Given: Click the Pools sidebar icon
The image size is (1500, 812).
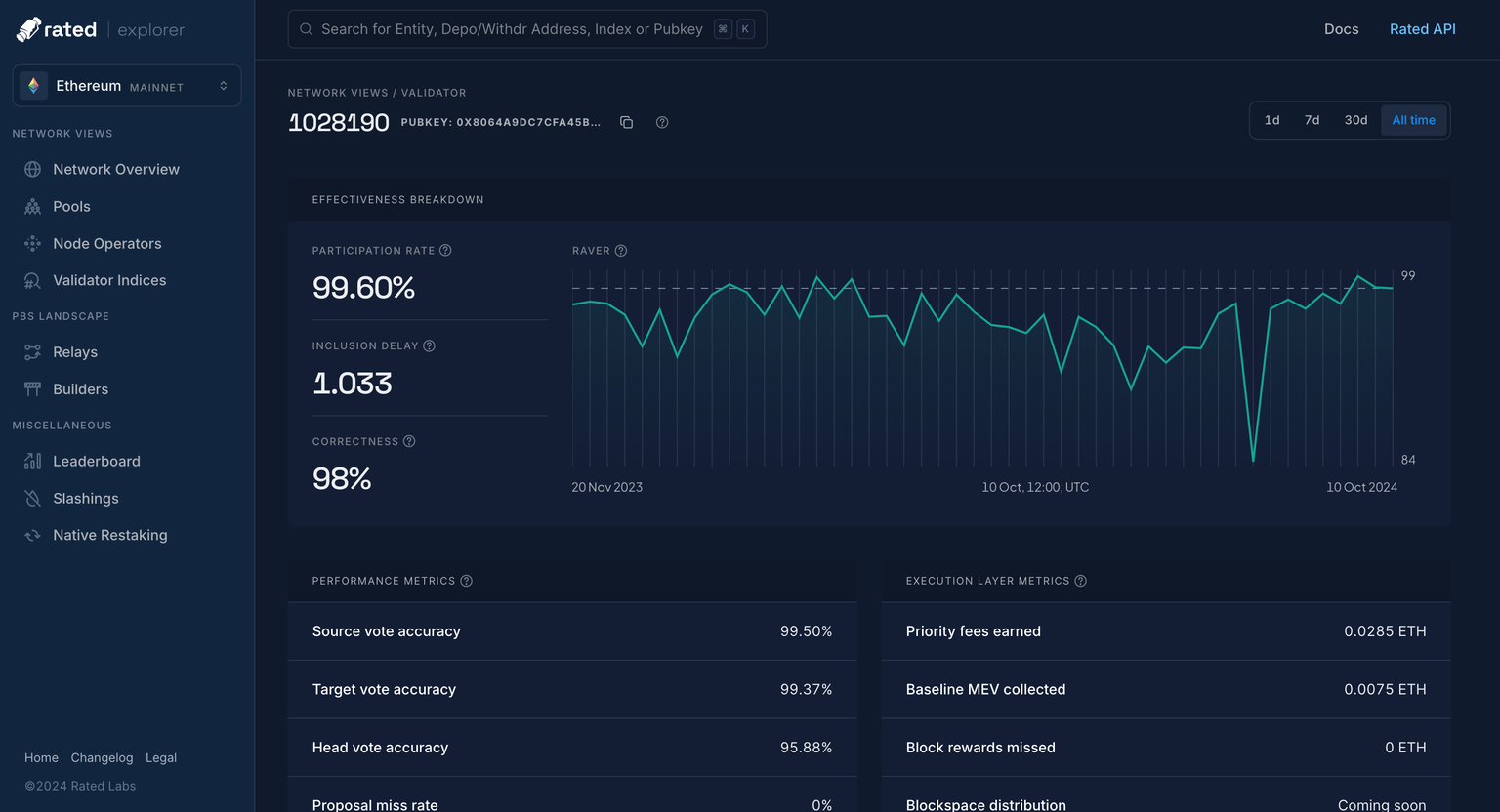Looking at the screenshot, I should coord(32,206).
